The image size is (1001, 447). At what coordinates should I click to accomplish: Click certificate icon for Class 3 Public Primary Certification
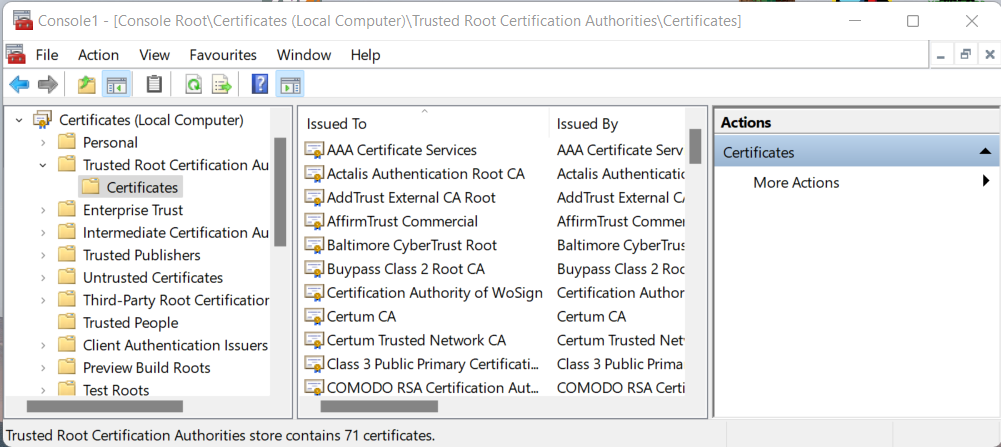(x=313, y=364)
